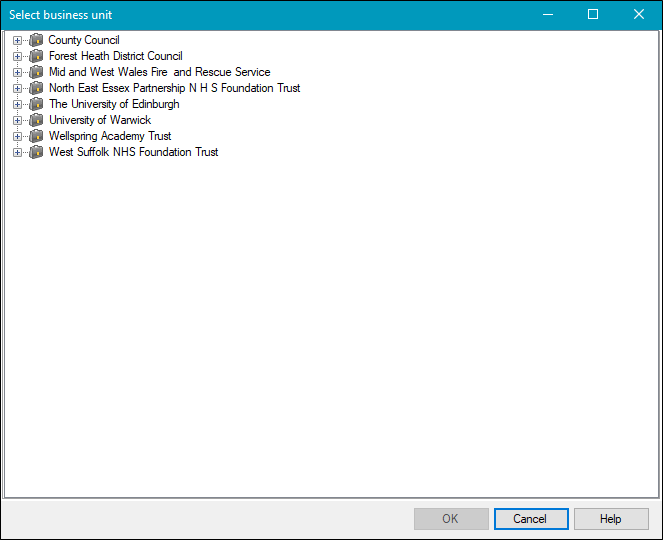The height and width of the screenshot is (540, 663).
Task: Expand the University of Warwick node
Action: (x=17, y=120)
